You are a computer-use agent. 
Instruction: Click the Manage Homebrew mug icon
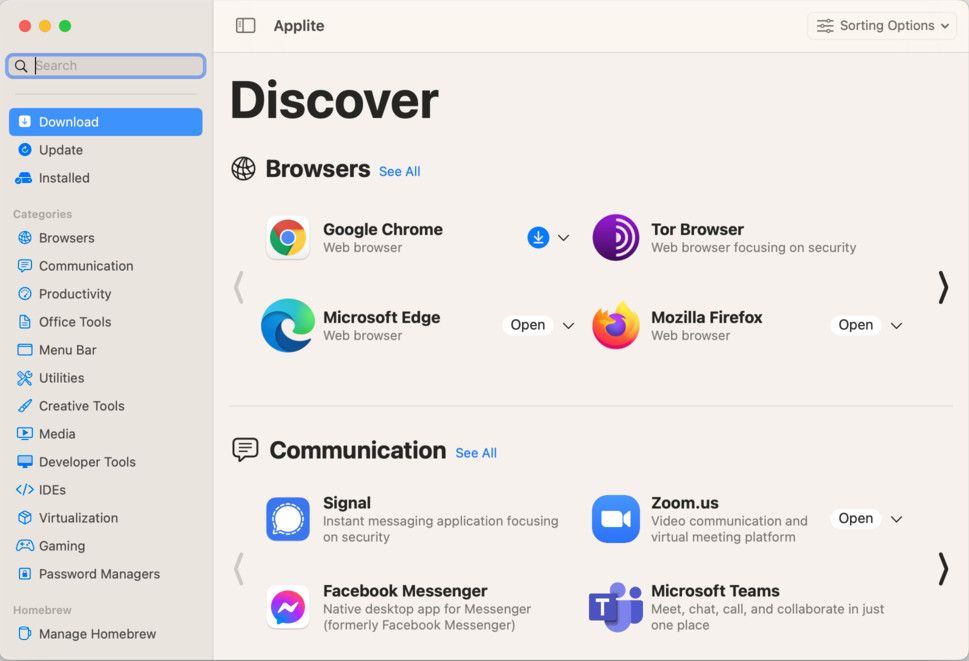pyautogui.click(x=25, y=633)
